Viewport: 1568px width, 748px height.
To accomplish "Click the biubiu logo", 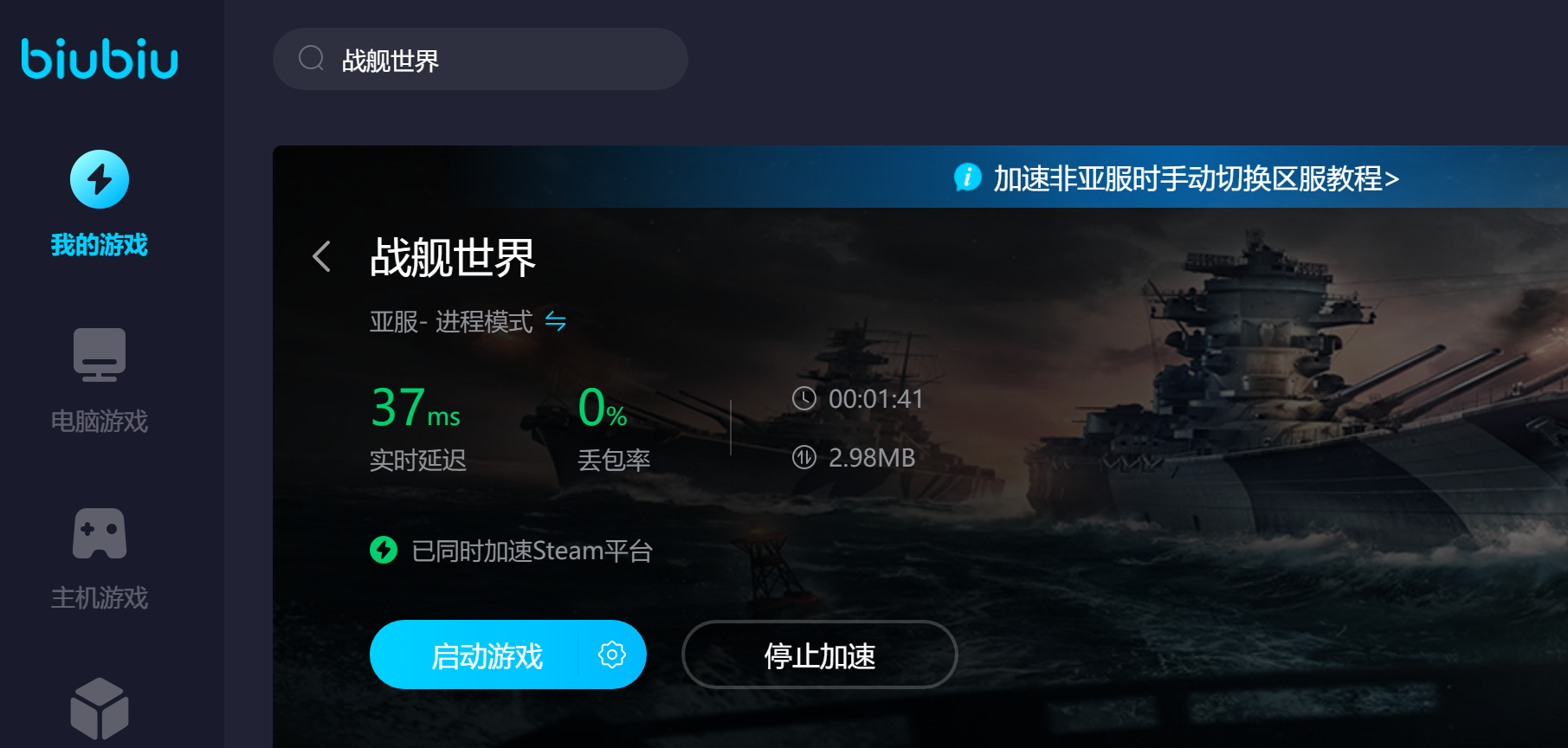I will [x=100, y=59].
